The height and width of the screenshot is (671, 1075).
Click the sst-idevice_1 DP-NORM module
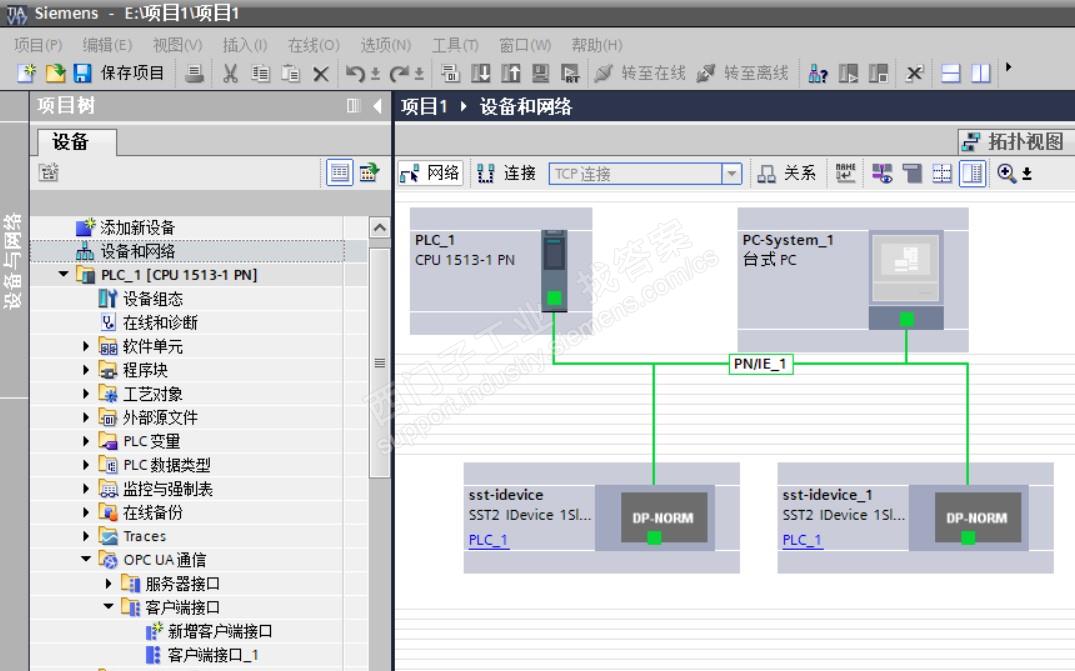tap(977, 517)
